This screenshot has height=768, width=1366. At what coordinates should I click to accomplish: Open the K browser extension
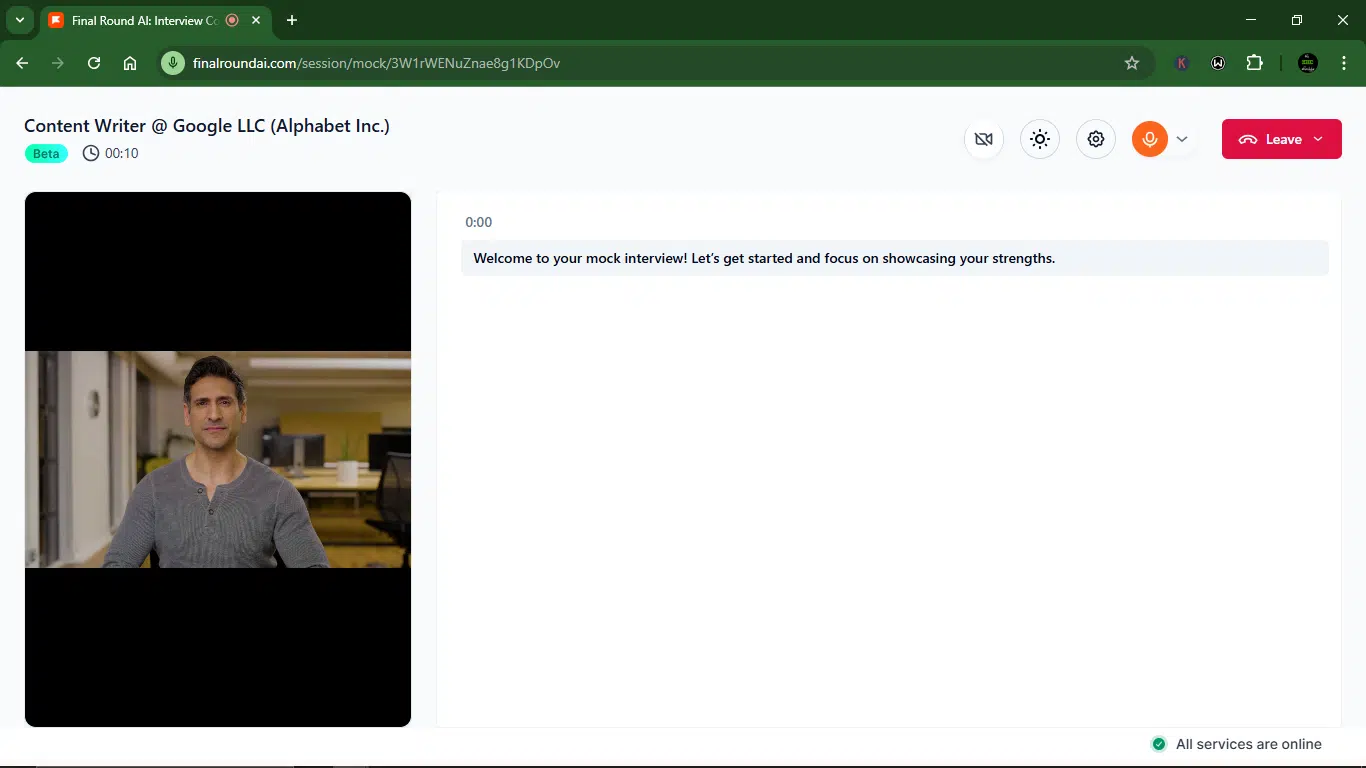pos(1182,63)
